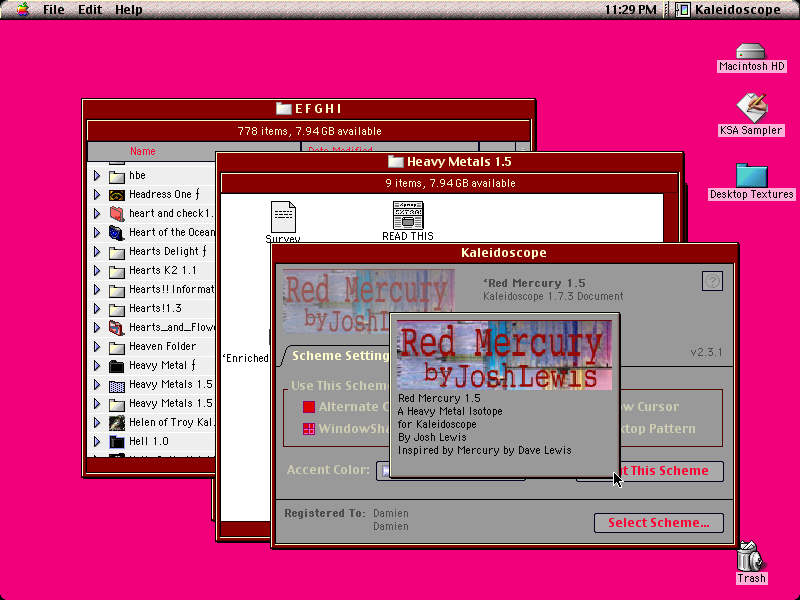
Task: Expand the Helen of Troy Kal disclosure triangle
Action: [97, 422]
